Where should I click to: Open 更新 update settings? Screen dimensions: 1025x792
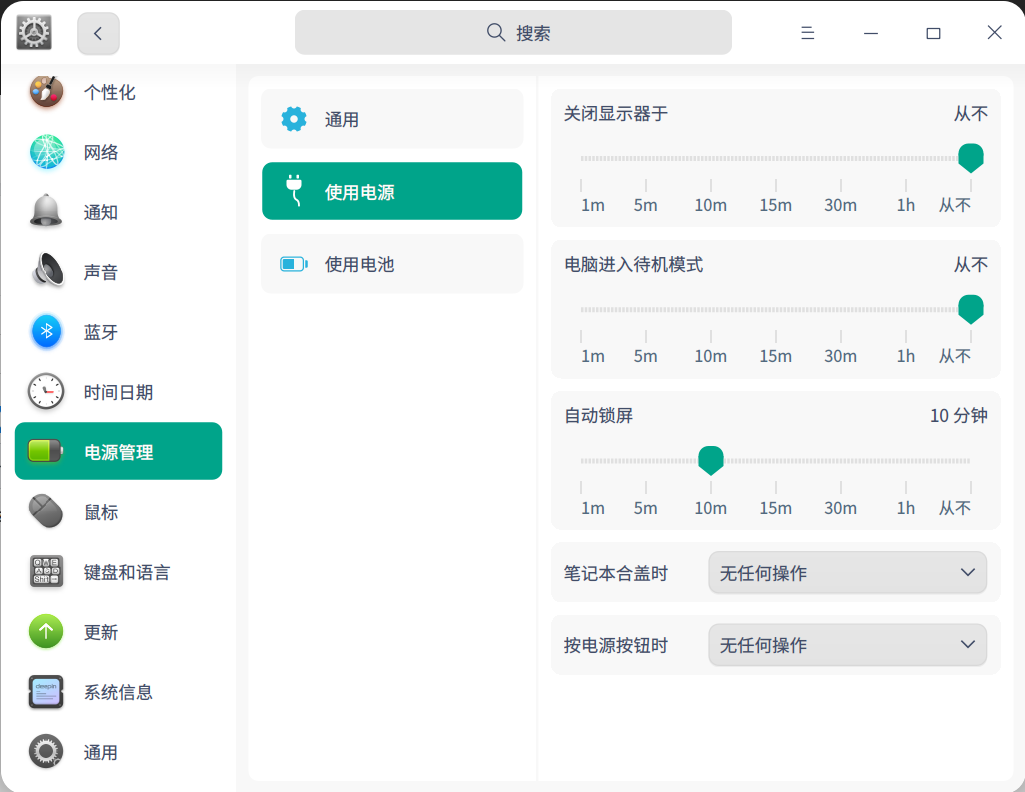point(100,632)
